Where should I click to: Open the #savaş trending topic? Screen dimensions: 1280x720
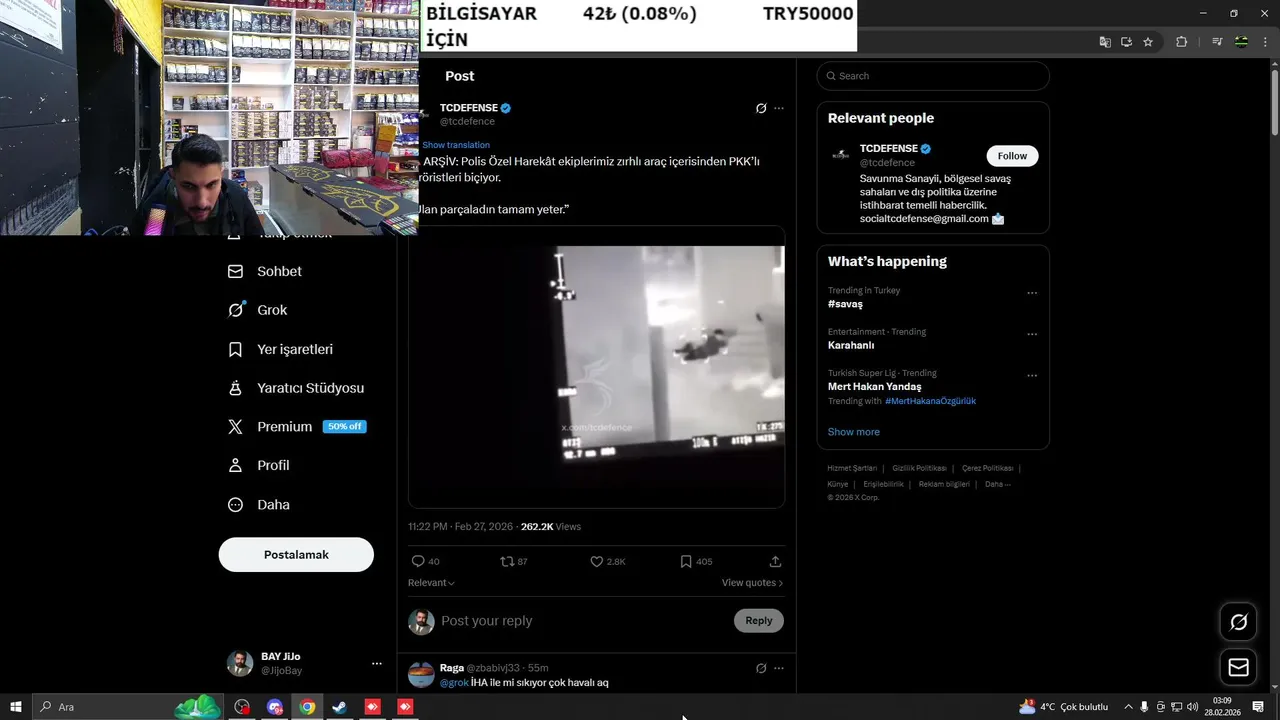point(845,304)
